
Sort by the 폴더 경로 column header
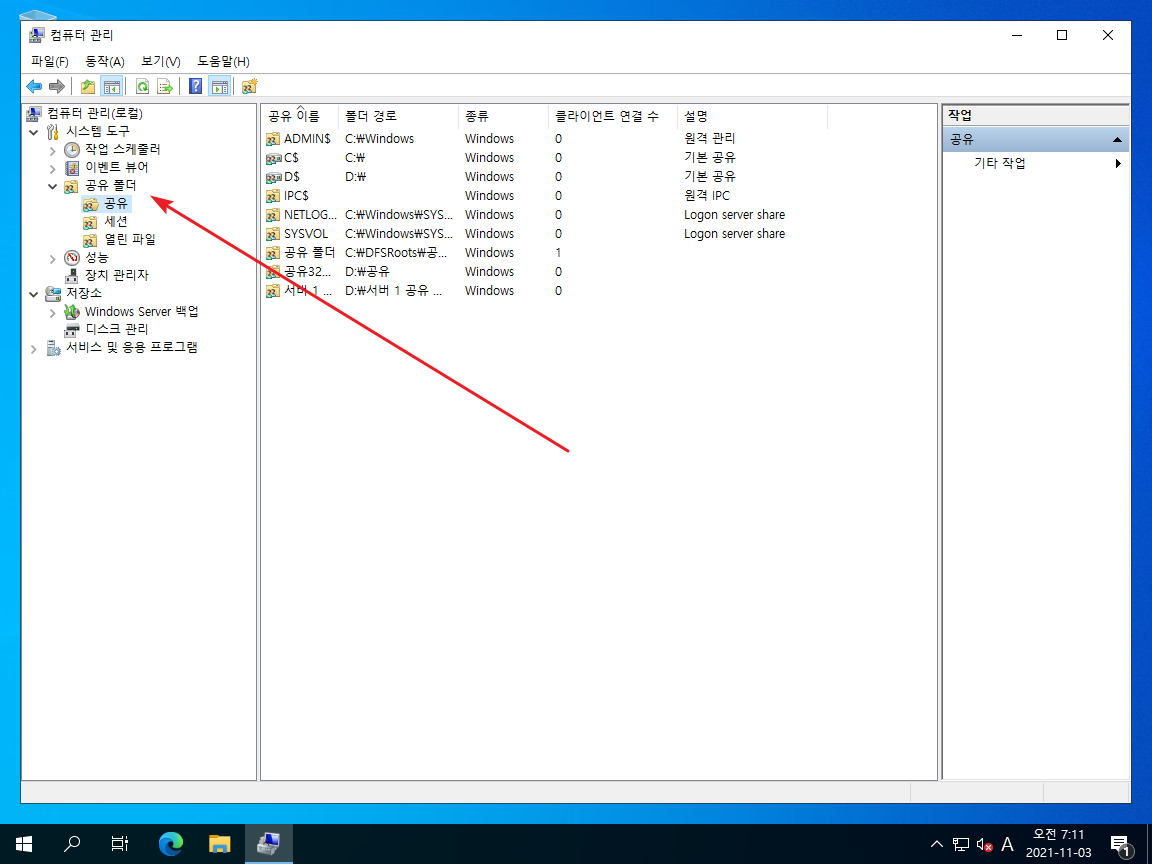[398, 116]
